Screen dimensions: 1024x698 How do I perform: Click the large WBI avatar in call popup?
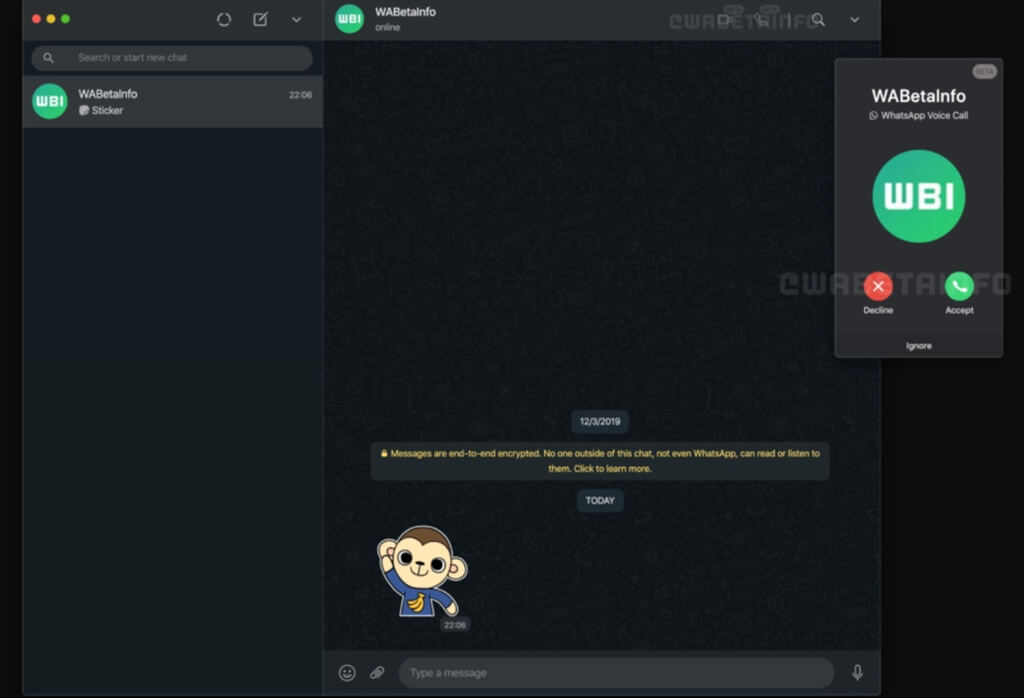tap(918, 196)
